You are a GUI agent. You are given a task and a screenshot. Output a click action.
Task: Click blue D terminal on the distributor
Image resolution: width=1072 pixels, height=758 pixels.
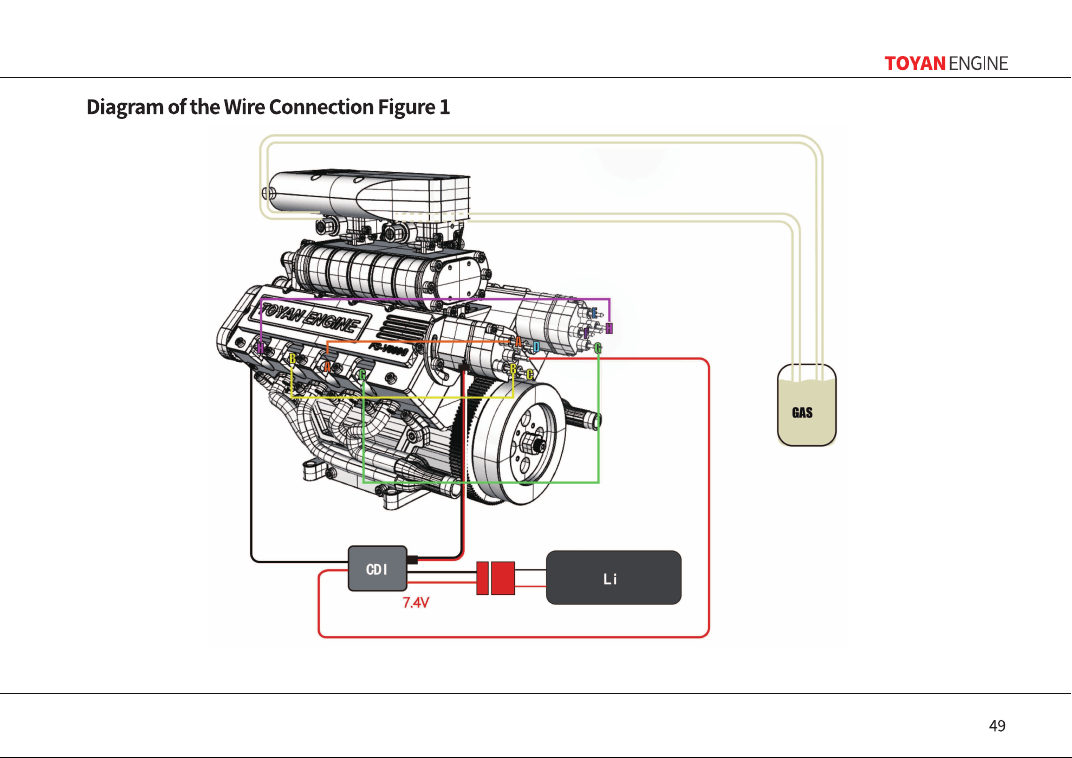coord(536,347)
